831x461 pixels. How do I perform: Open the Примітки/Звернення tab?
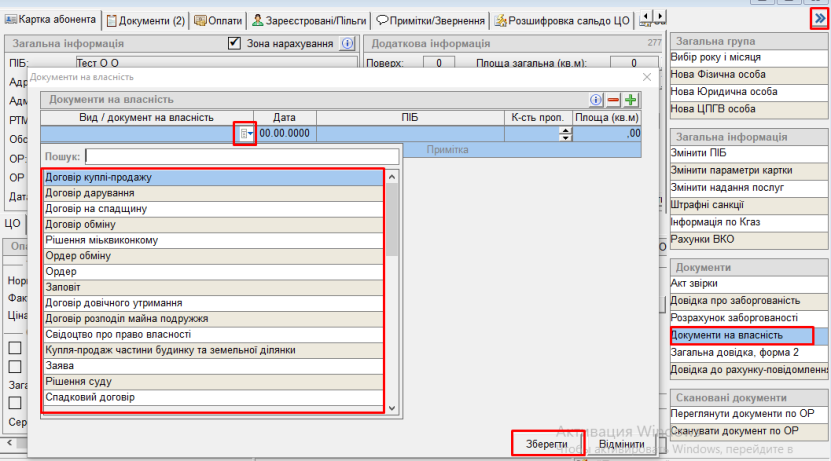[431, 20]
